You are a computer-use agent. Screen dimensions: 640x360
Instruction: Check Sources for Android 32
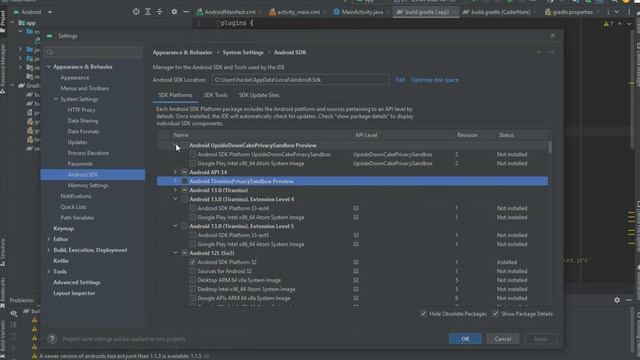(x=192, y=271)
